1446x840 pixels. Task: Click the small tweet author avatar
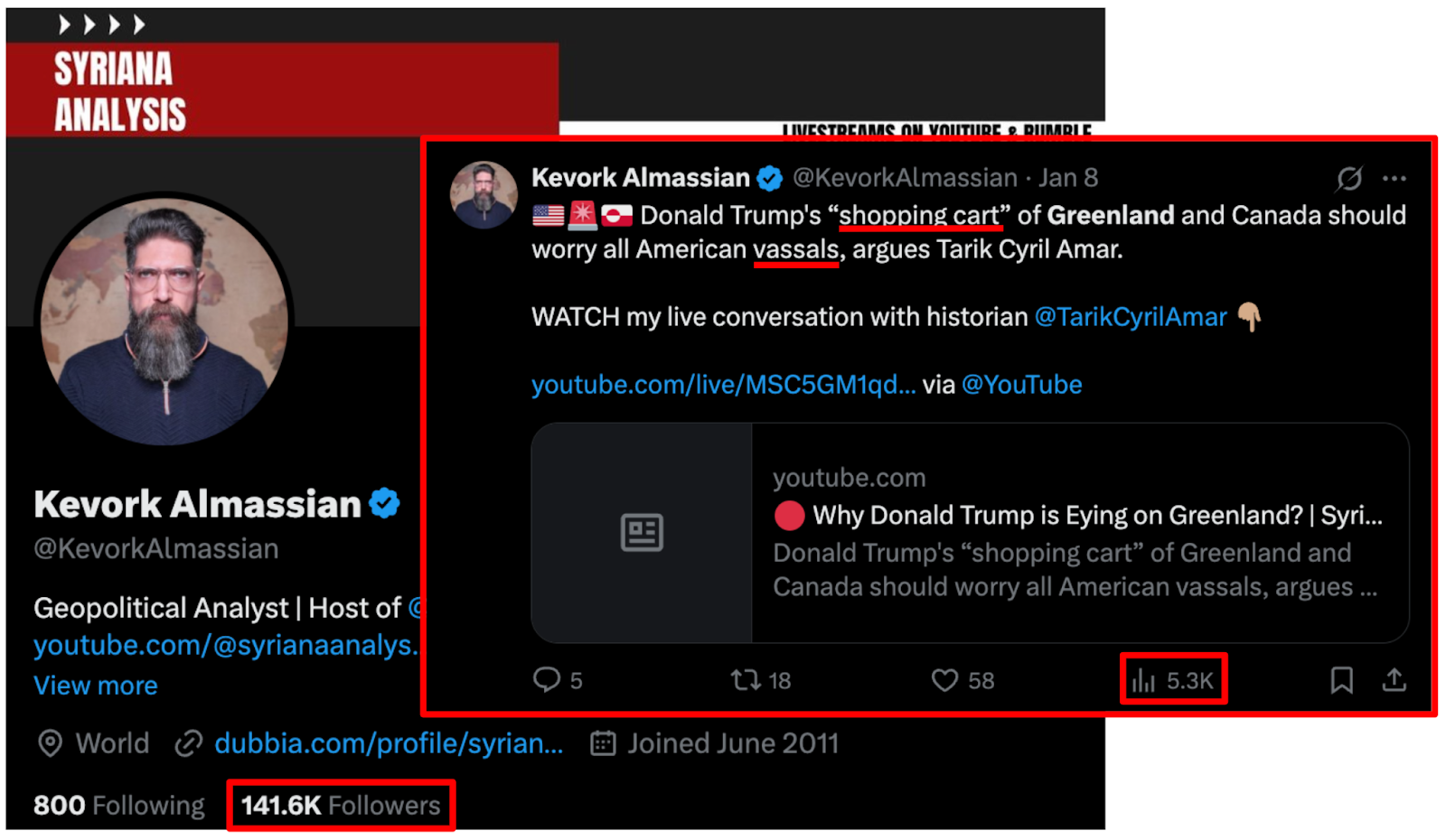coord(484,195)
